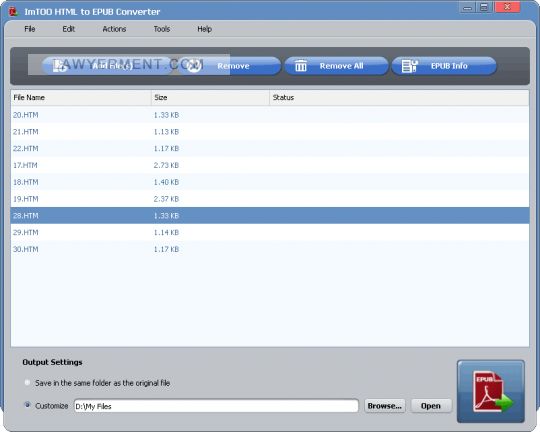This screenshot has width=540, height=432.
Task: Click the Remove All trash icon
Action: point(301,66)
